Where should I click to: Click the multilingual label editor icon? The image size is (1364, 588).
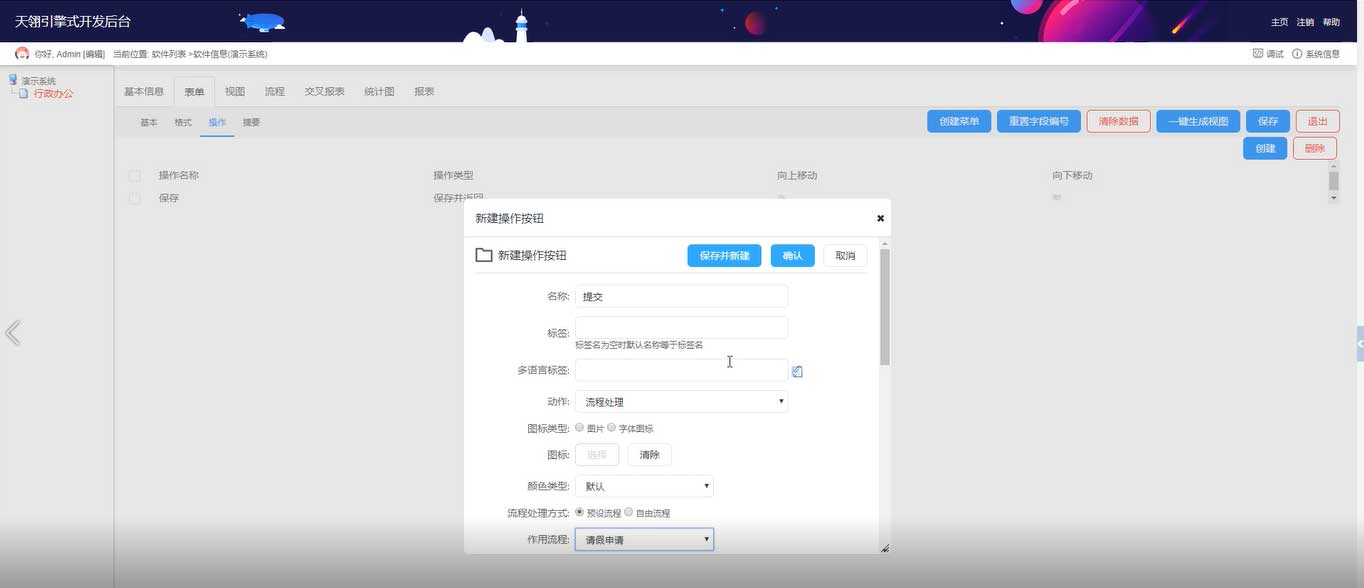tap(797, 371)
